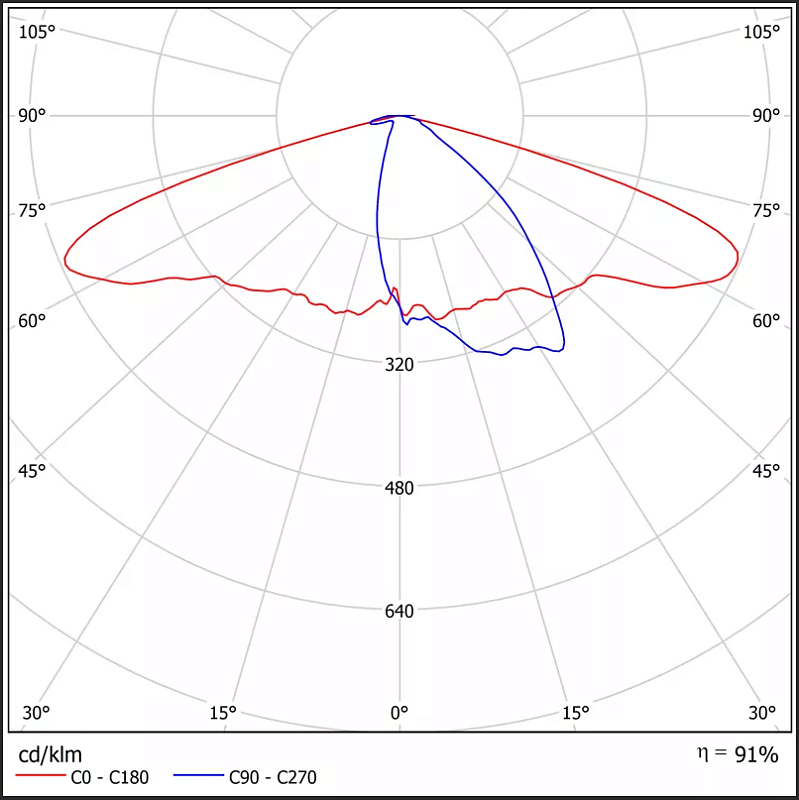Click the right 90° angle label
The image size is (799, 800).
(x=766, y=116)
